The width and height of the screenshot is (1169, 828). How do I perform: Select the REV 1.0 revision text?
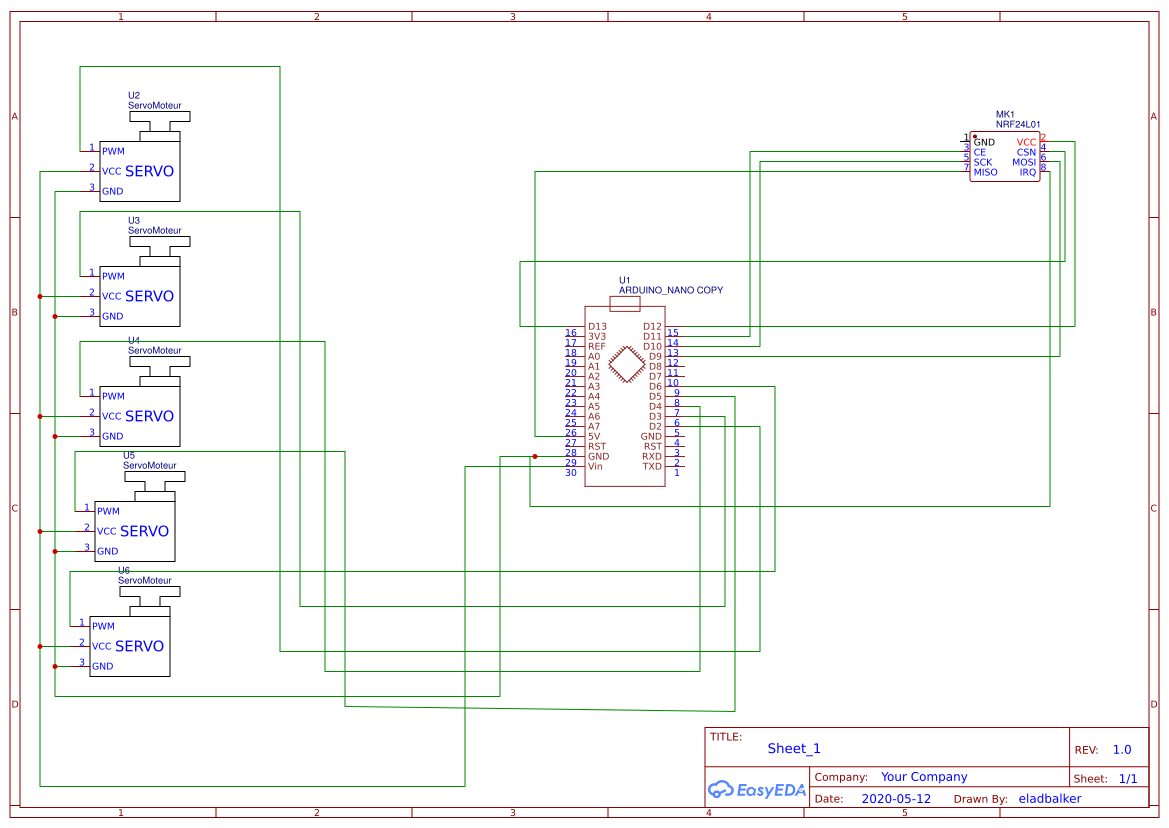pyautogui.click(x=1121, y=749)
